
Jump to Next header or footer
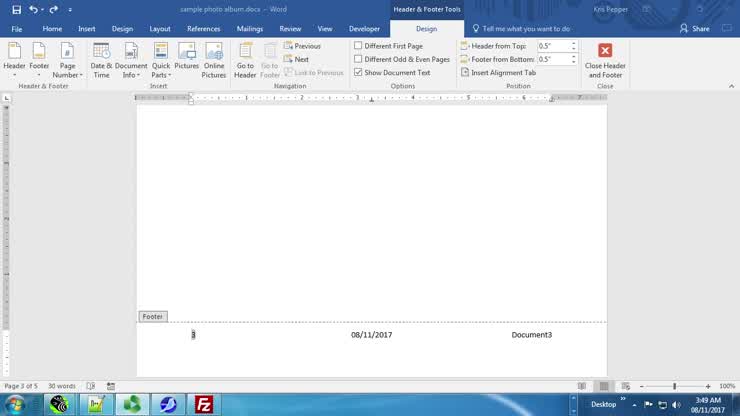pyautogui.click(x=296, y=59)
